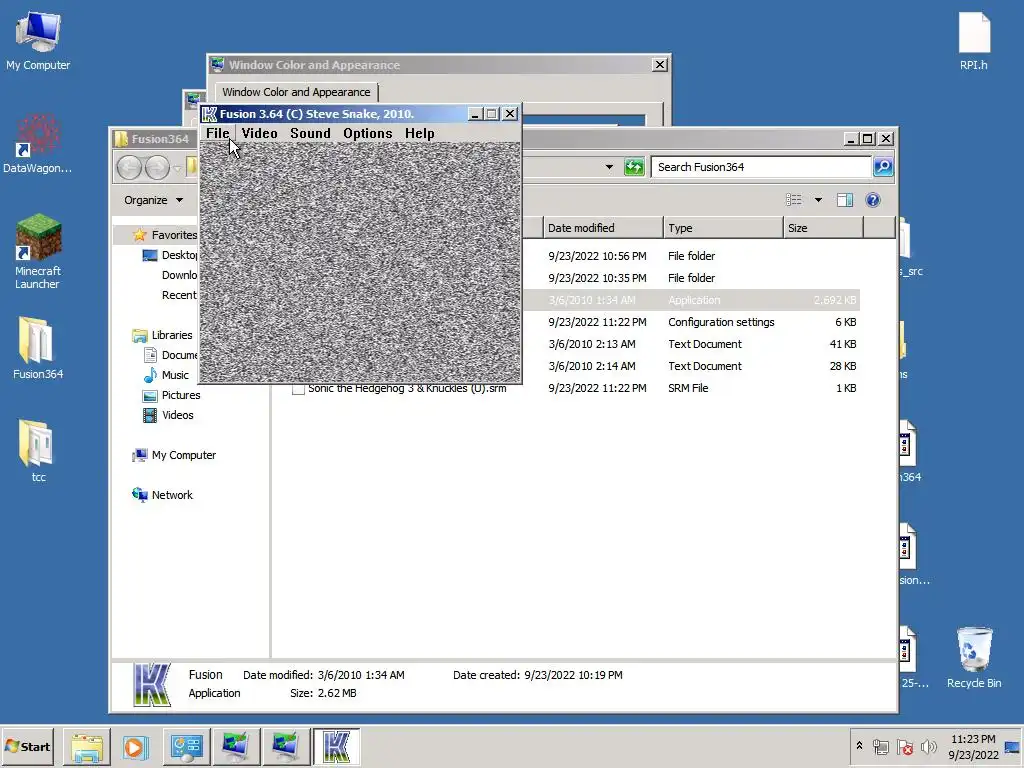
Task: Click the Fusion K taskbar button
Action: 336,747
